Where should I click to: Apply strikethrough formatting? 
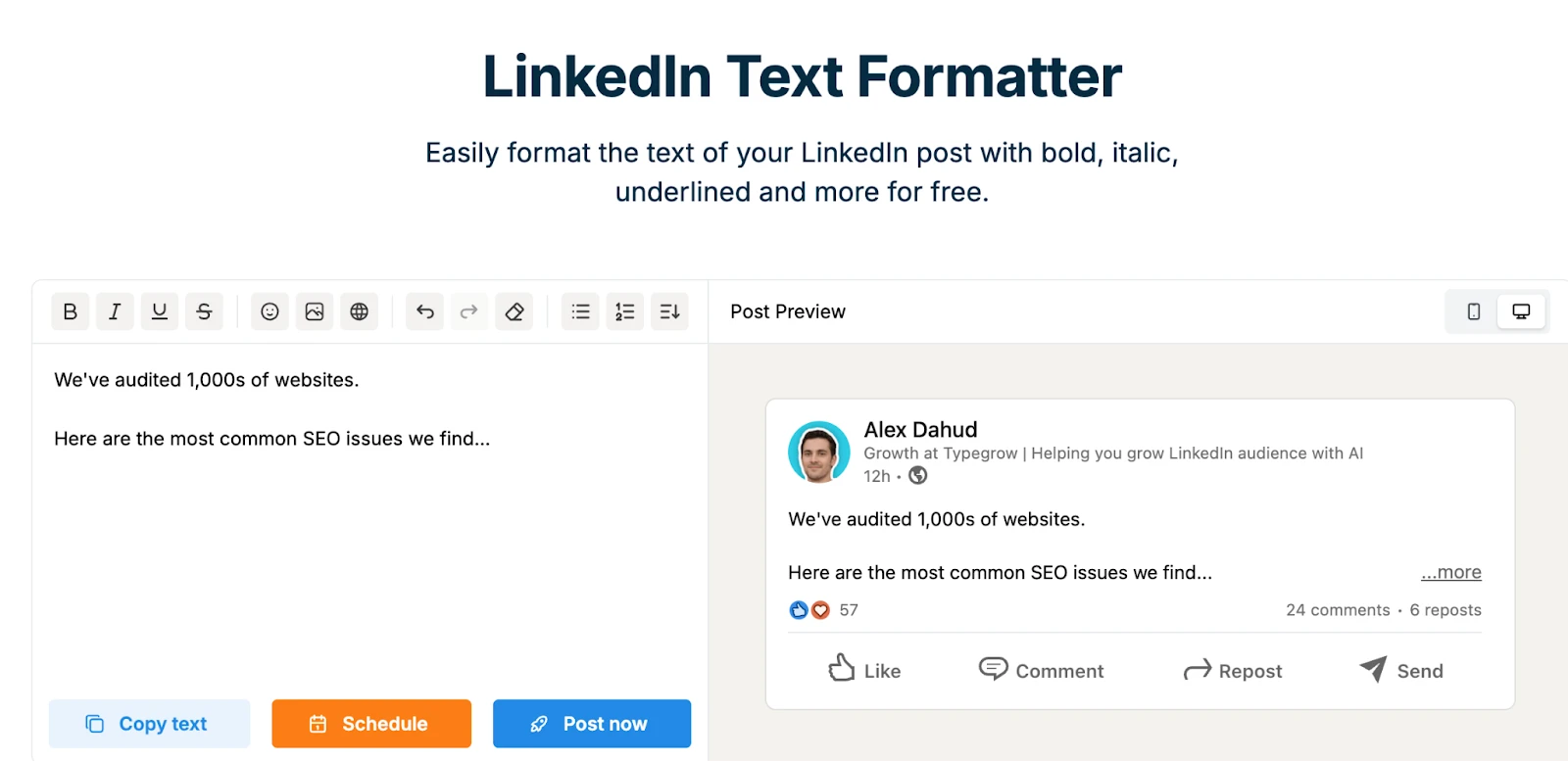[x=204, y=311]
